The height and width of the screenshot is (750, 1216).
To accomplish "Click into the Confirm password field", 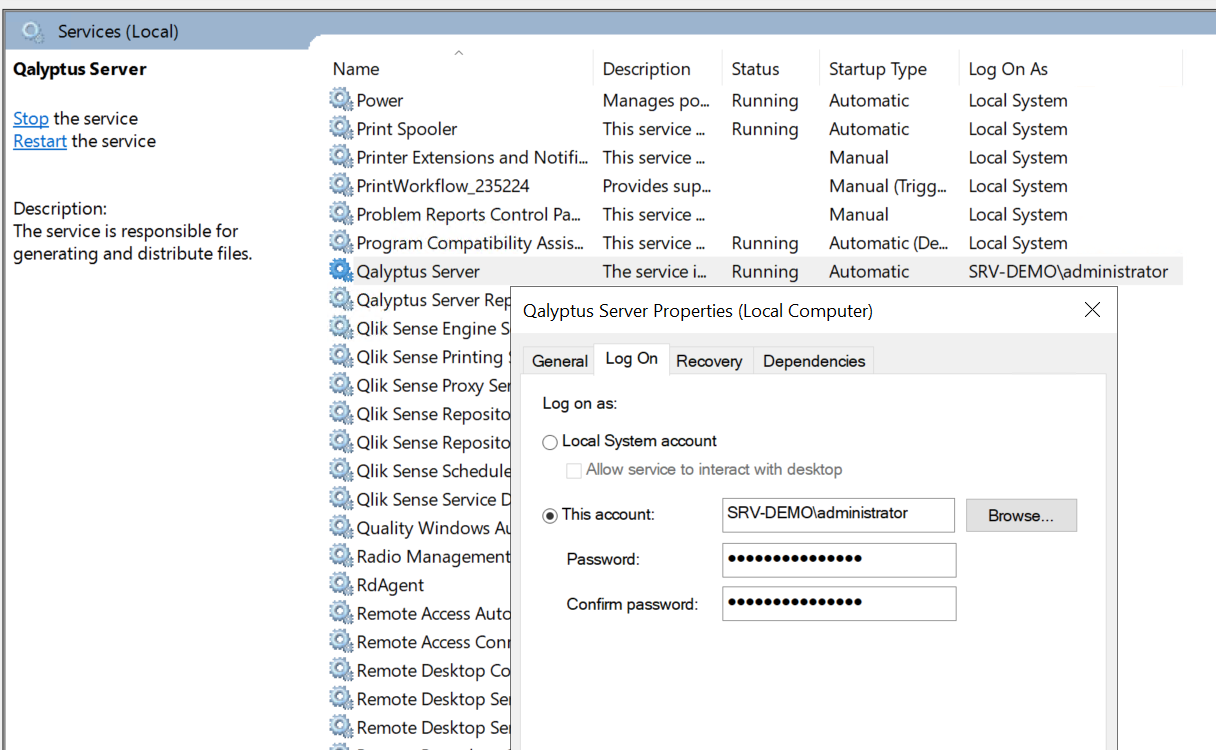I will (x=838, y=603).
